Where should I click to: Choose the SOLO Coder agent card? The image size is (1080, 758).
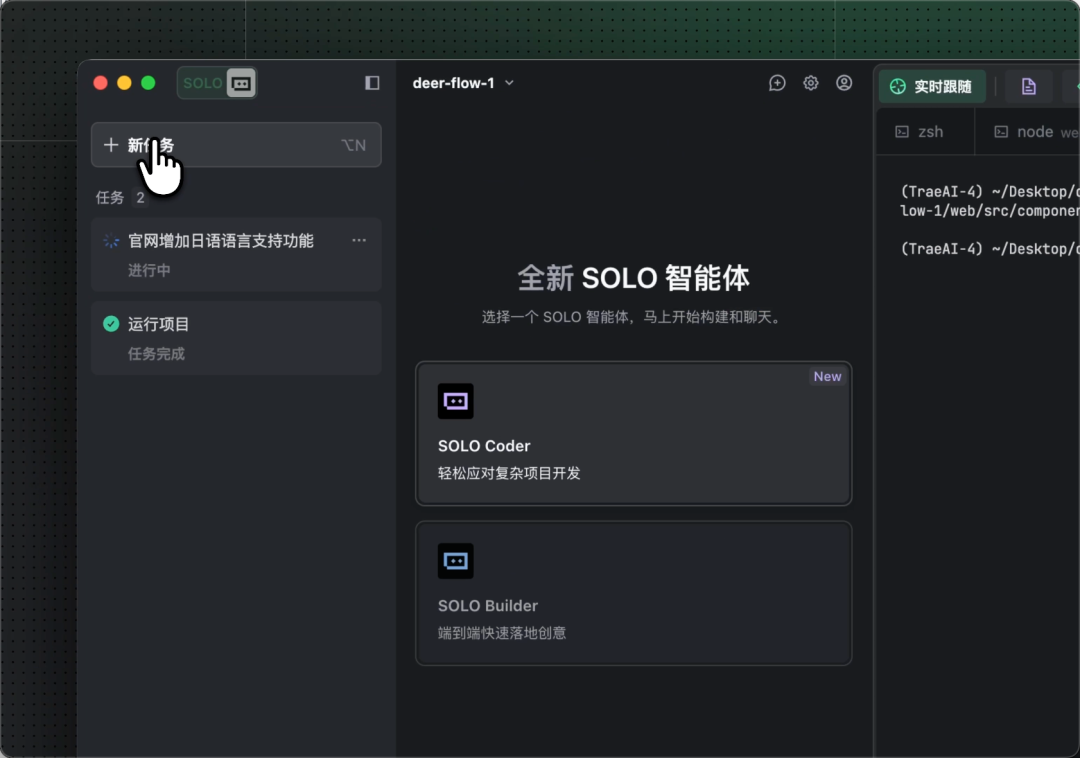pyautogui.click(x=633, y=433)
